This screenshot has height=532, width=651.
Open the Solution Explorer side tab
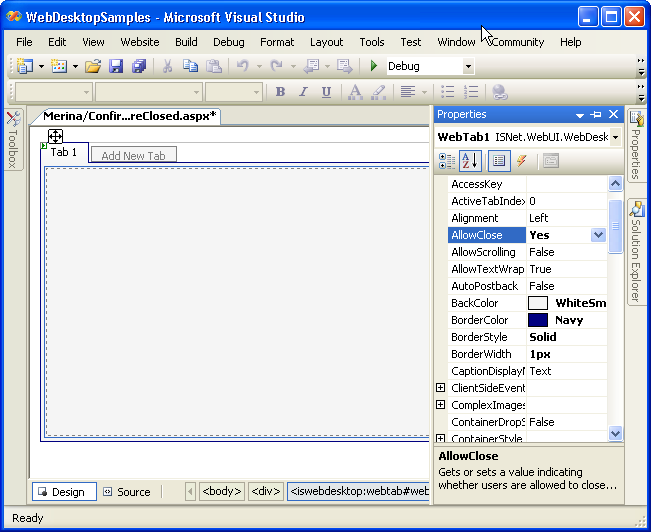(636, 252)
